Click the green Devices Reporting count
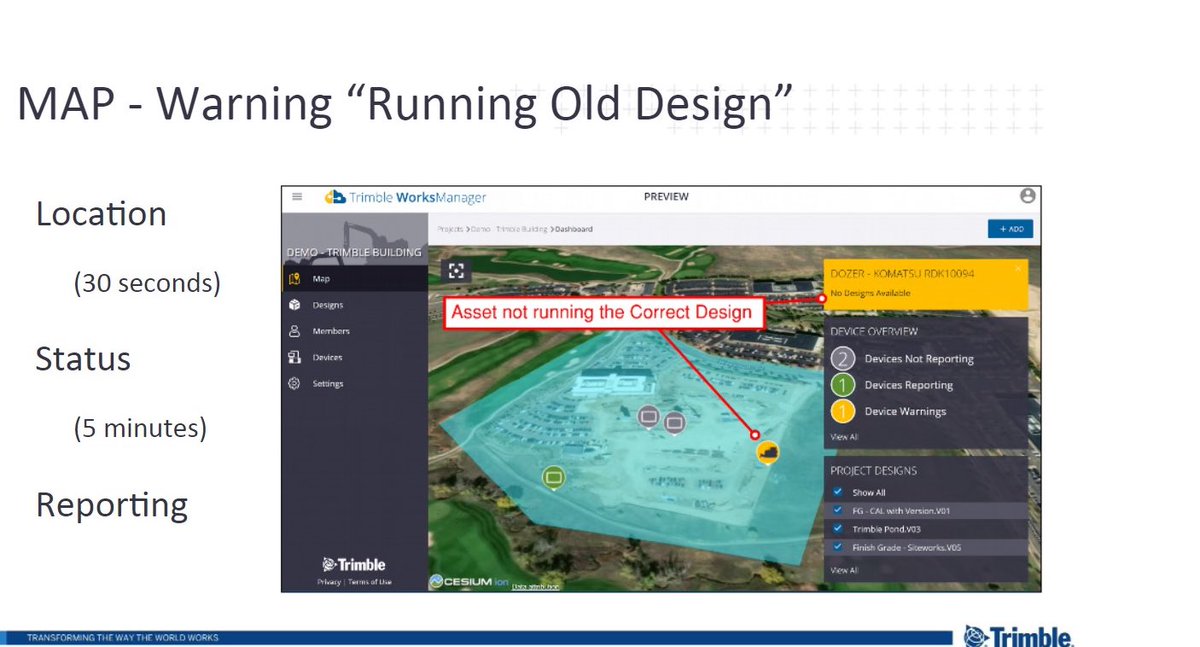The width and height of the screenshot is (1200, 647). point(844,385)
